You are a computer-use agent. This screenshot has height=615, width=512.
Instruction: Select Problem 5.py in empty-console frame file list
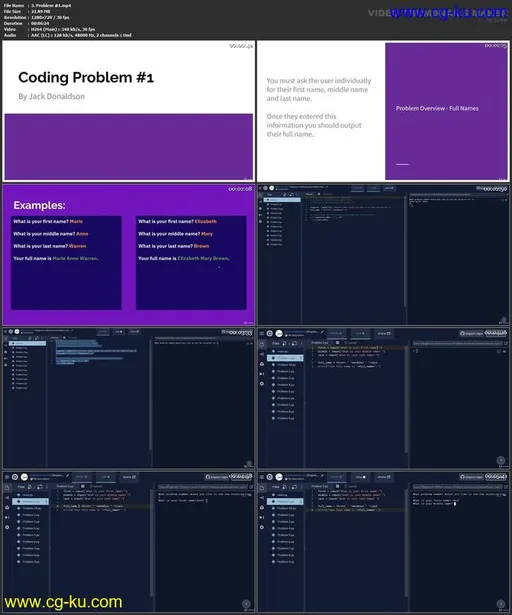pos(285,391)
